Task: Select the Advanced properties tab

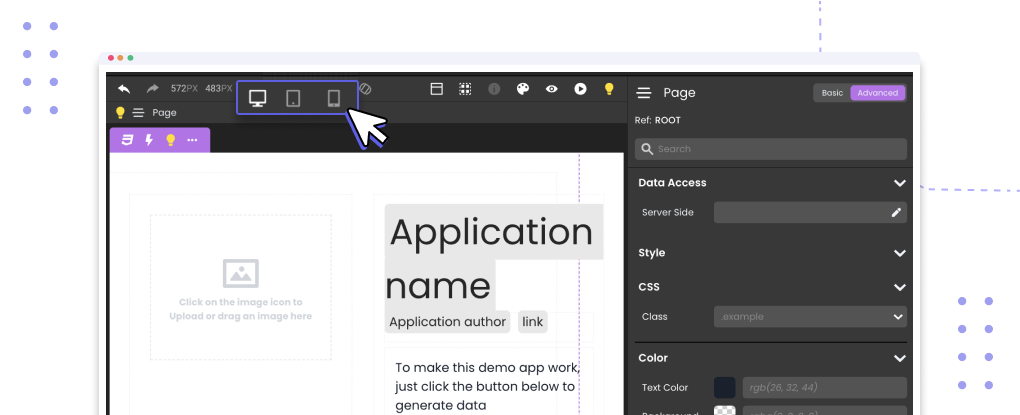Action: (x=877, y=93)
